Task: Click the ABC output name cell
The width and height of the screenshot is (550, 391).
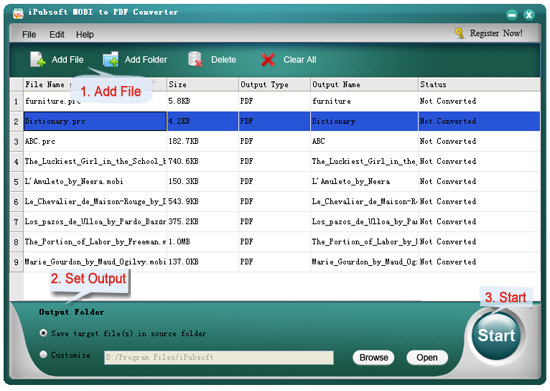Action: pyautogui.click(x=364, y=141)
